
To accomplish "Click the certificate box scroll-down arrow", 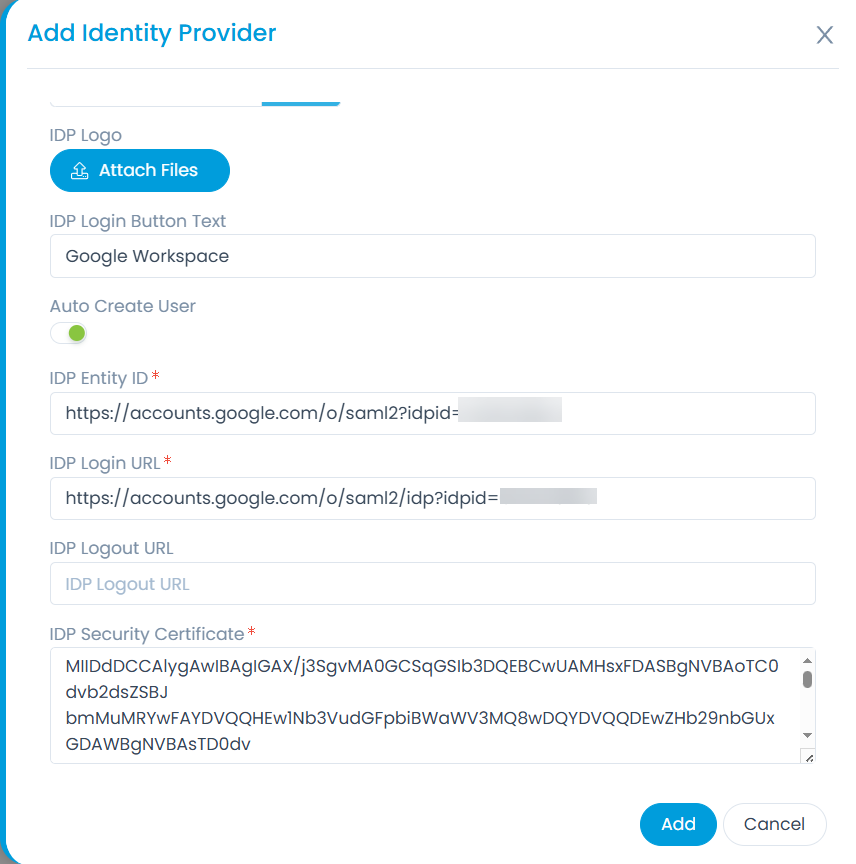I will coord(807,735).
